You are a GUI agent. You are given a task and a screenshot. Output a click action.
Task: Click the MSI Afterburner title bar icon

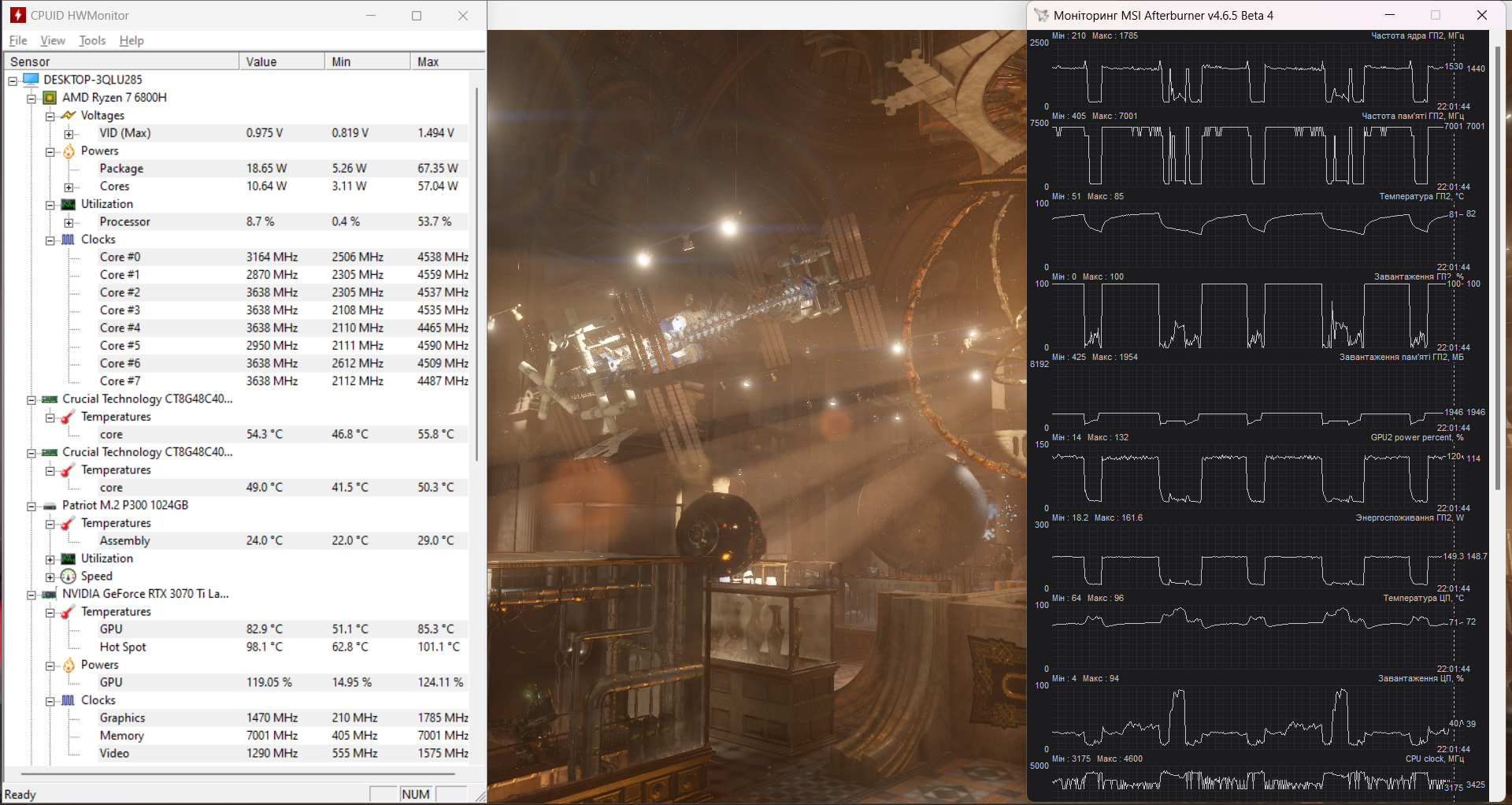(1041, 16)
